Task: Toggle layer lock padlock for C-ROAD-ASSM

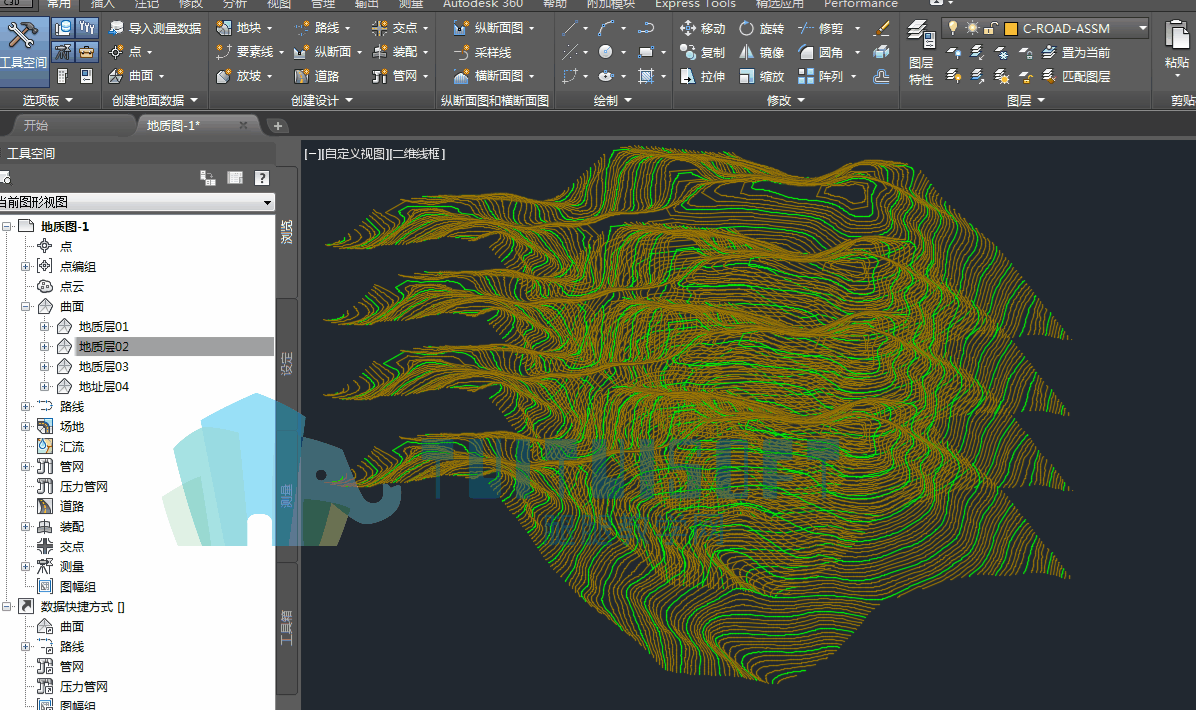Action: 990,28
